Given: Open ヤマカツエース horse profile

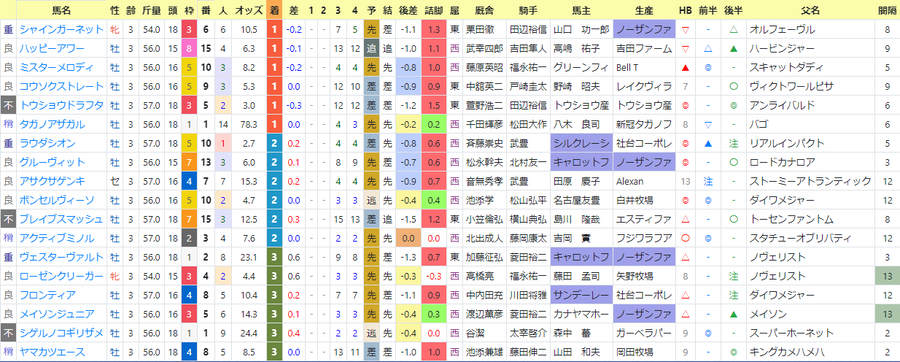Looking at the screenshot, I should [x=52, y=351].
